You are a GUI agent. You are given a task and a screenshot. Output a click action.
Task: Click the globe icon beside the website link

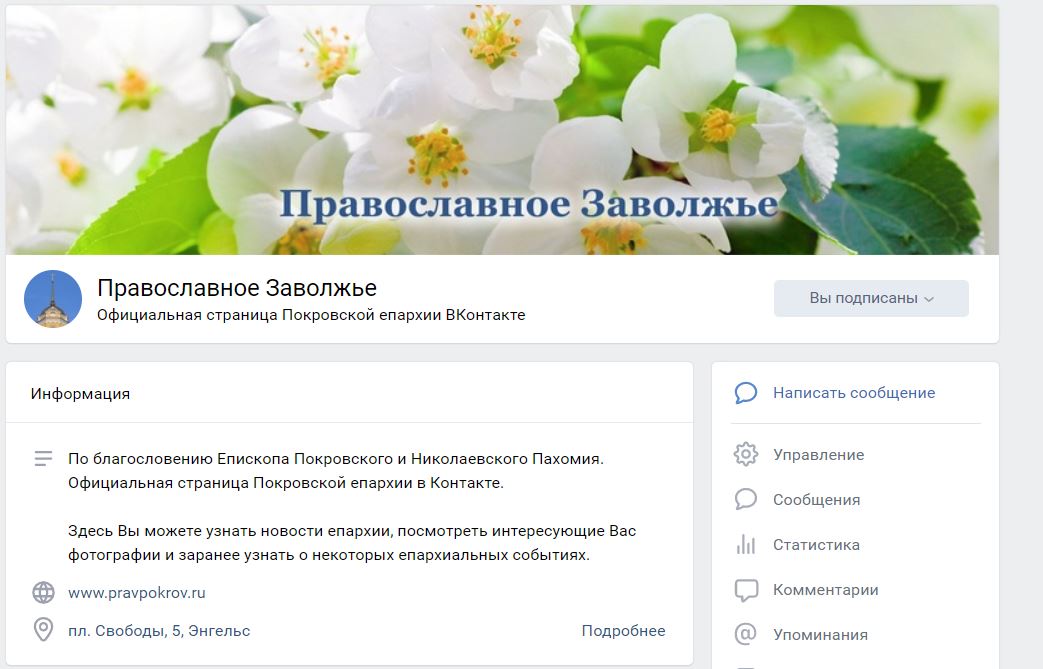pyautogui.click(x=43, y=593)
